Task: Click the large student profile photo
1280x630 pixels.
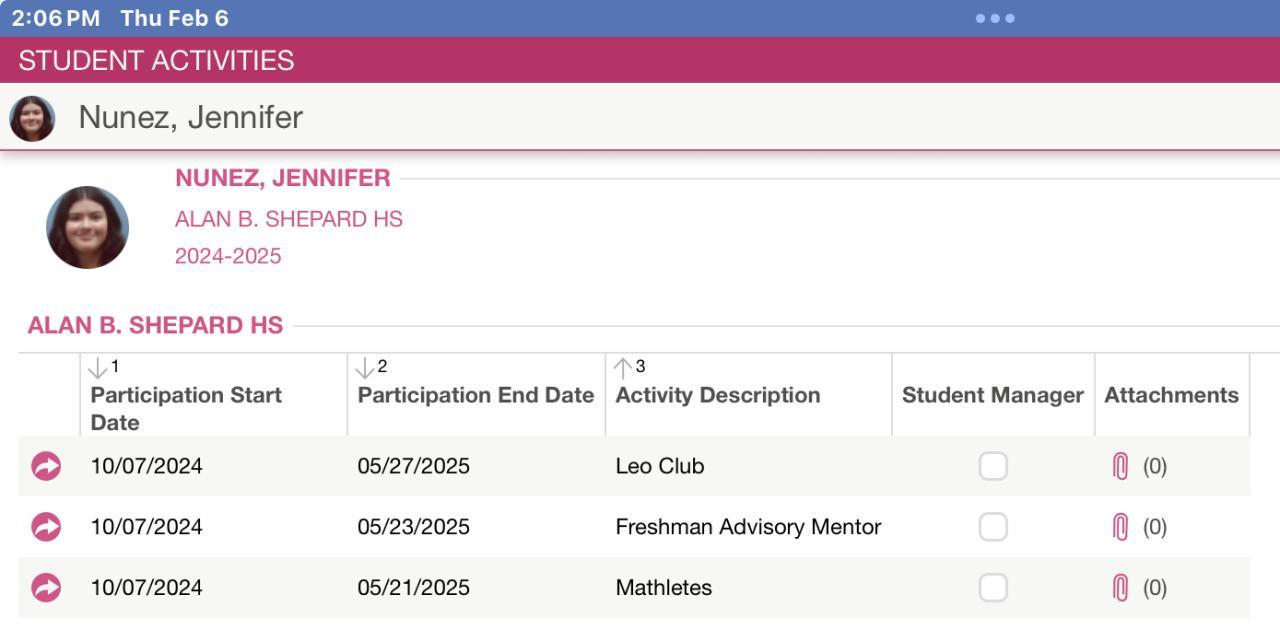Action: 88,227
